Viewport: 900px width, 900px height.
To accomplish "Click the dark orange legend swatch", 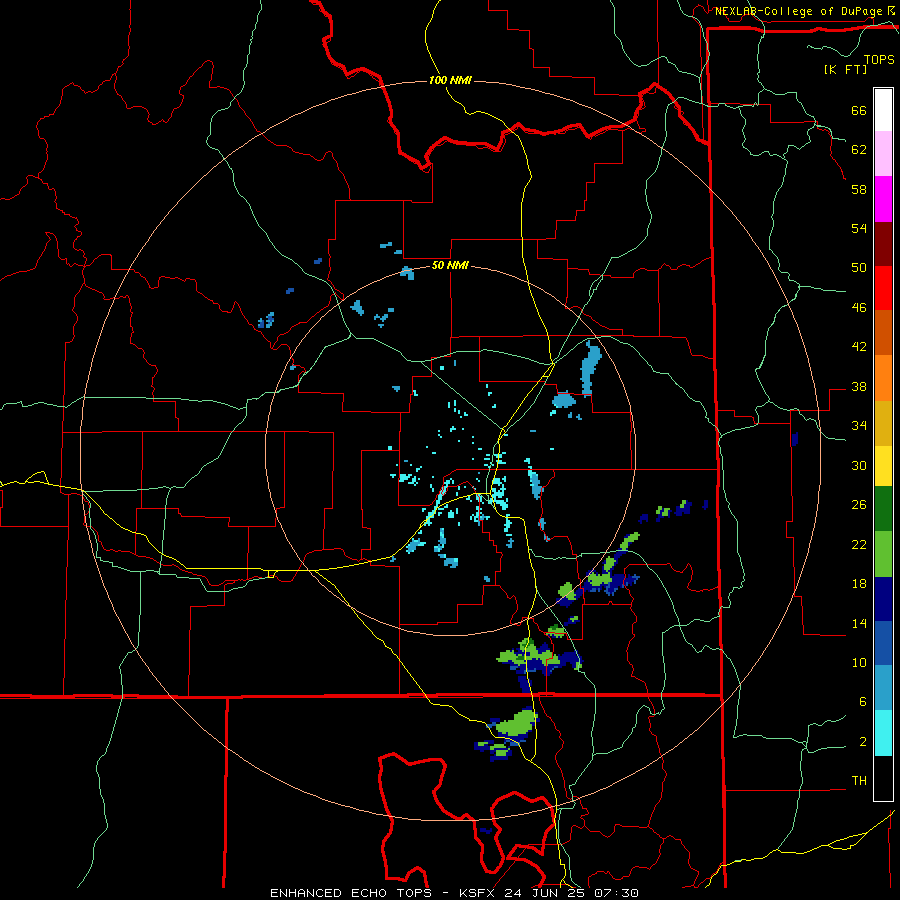I will tap(883, 333).
